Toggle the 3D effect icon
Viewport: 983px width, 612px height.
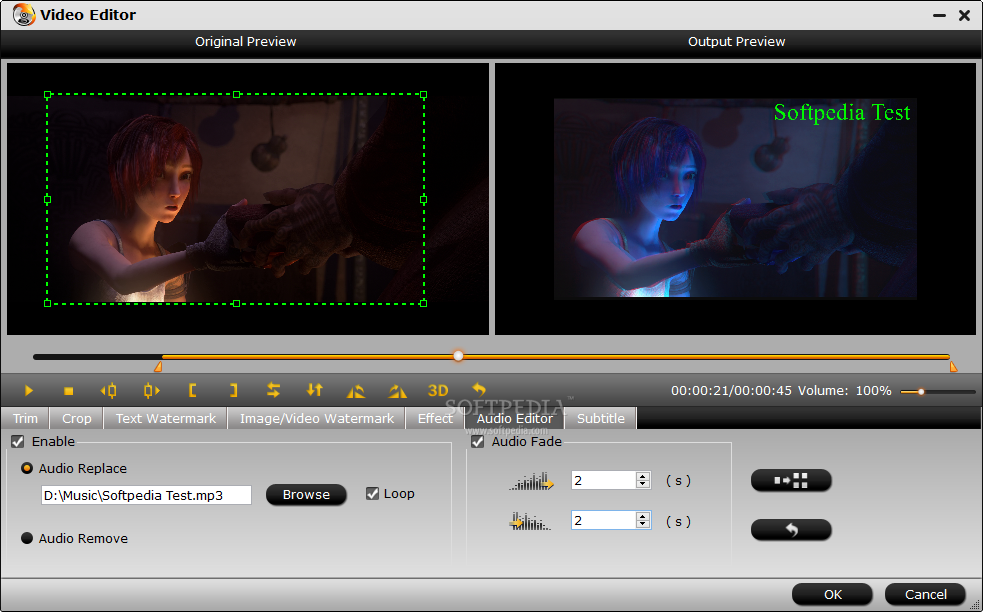tap(438, 391)
